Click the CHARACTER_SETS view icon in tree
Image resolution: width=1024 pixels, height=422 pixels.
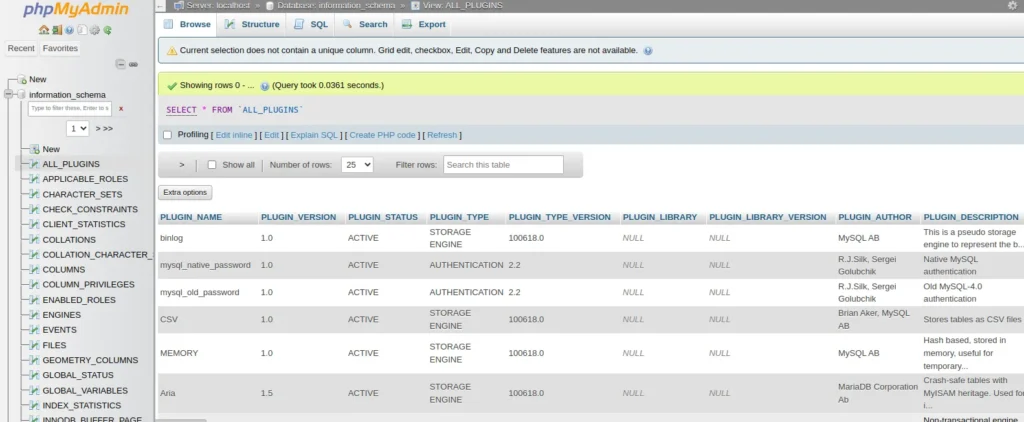[x=35, y=195]
